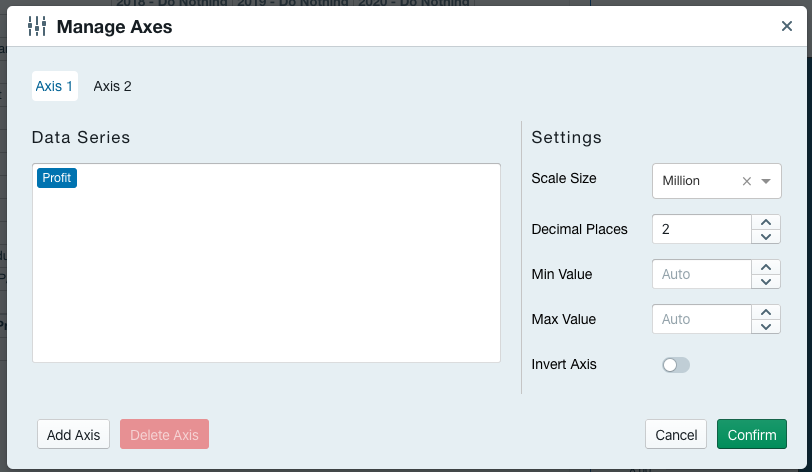This screenshot has height=472, width=812.
Task: Decrement the Min Value stepper
Action: coord(765,282)
